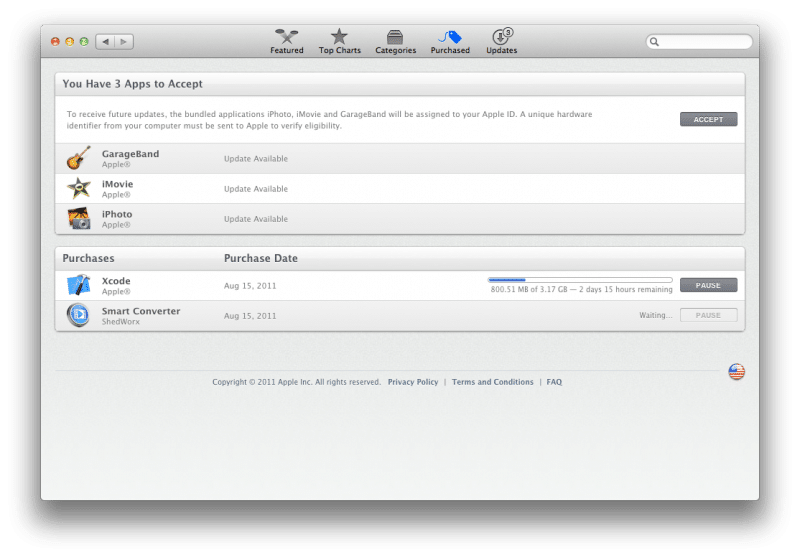This screenshot has height=557, width=800.
Task: Click the Smart Converter app icon
Action: click(79, 315)
